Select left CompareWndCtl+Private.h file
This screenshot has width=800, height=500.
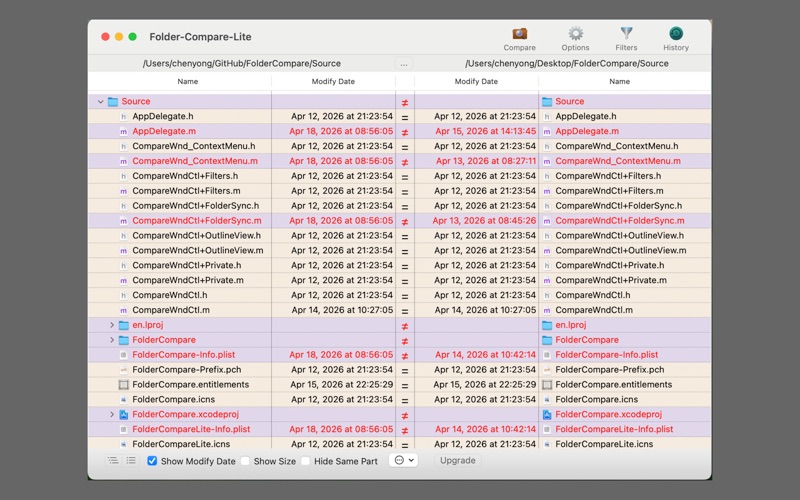(187, 265)
